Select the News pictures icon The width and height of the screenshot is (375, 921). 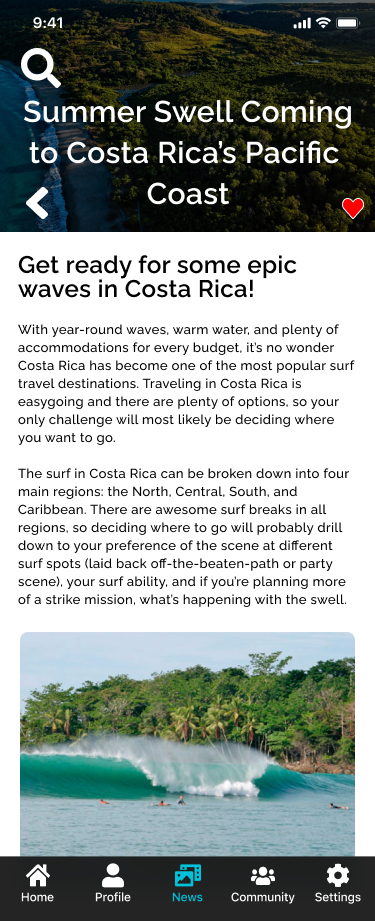pos(188,875)
